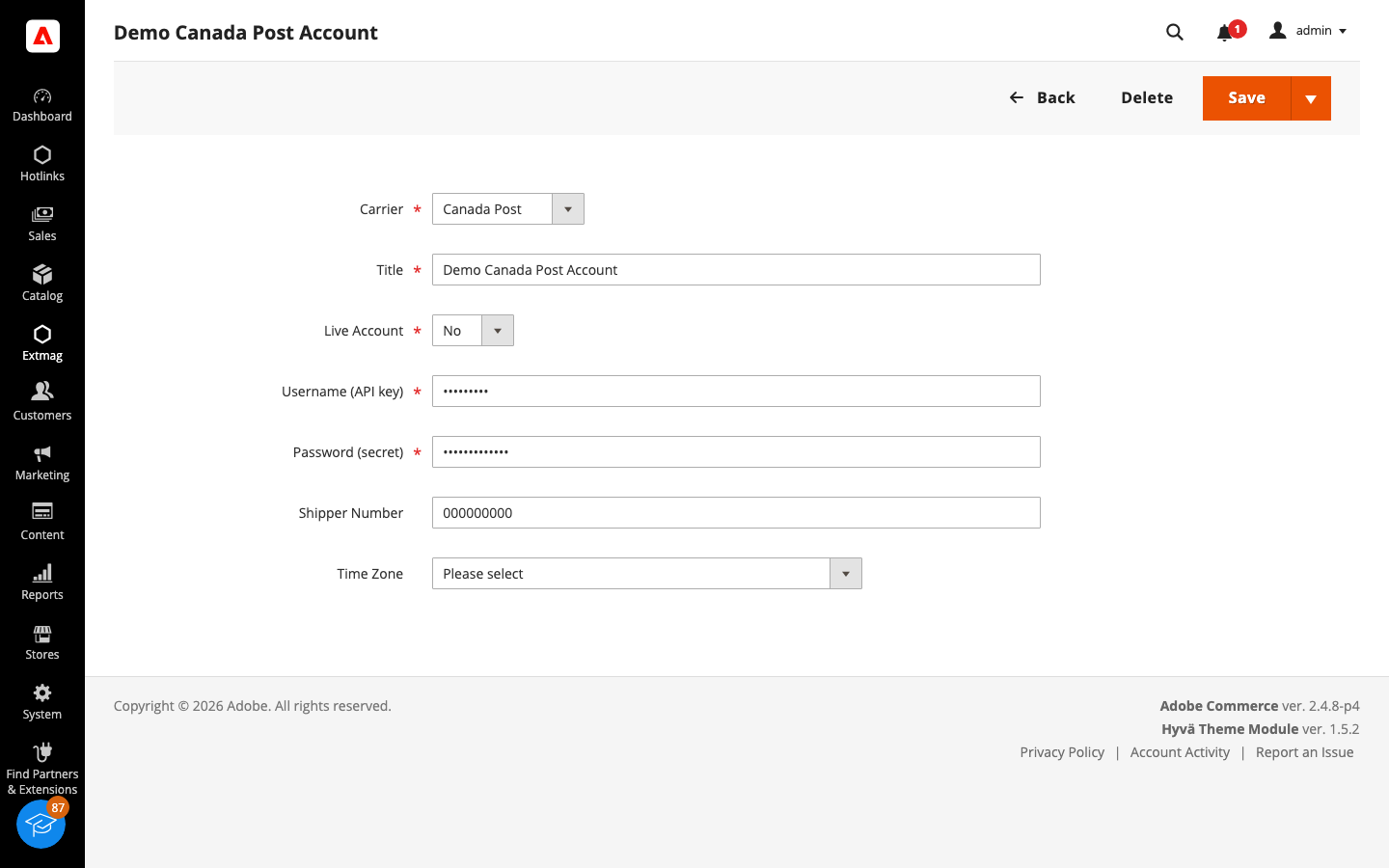Screen dimensions: 1389x868
Task: Focus the Password (secret) field
Action: (736, 452)
